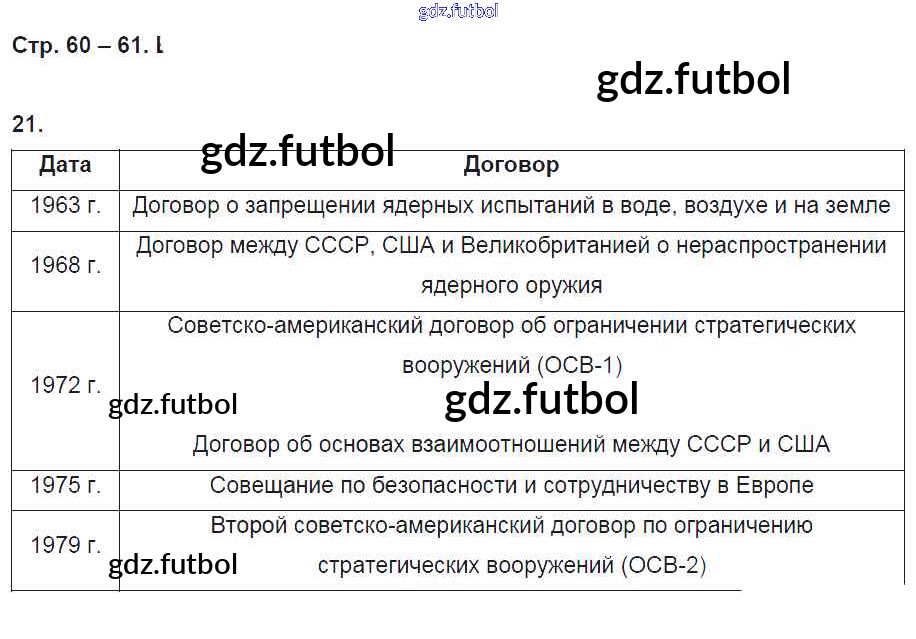
Task: Click the 'вооружений (ОСВ-1)' text
Action: click(512, 366)
